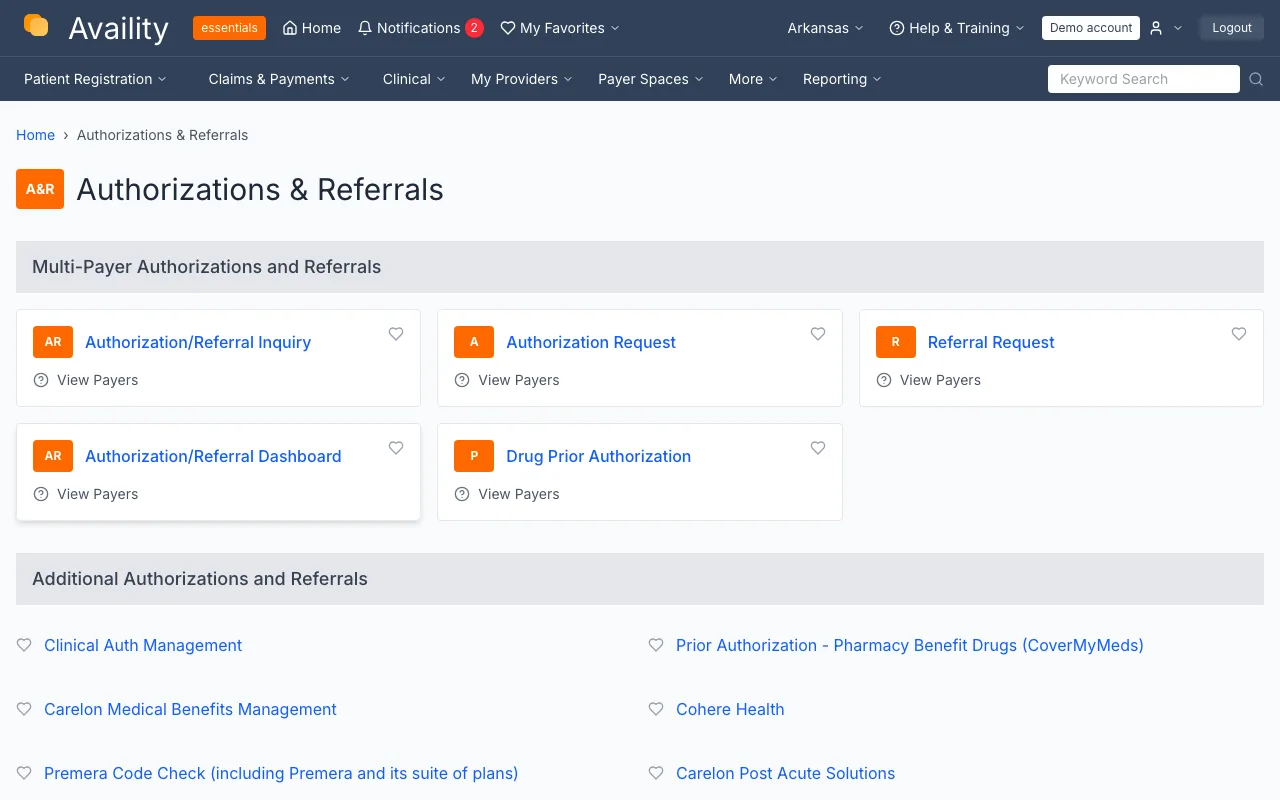The width and height of the screenshot is (1280, 800).
Task: Expand the Help & Training dropdown
Action: tap(957, 28)
